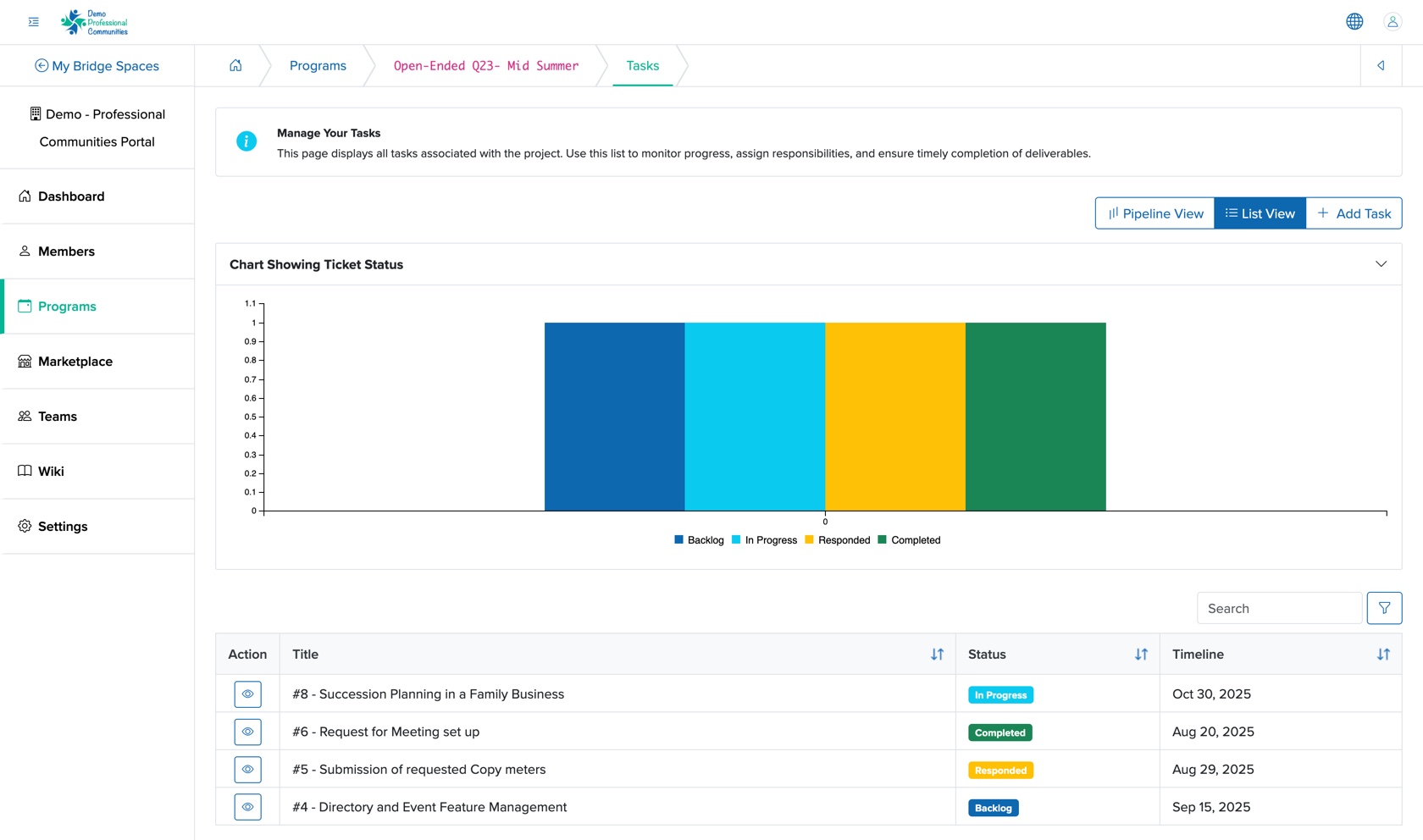Toggle the Backlog legend swatch

point(678,539)
